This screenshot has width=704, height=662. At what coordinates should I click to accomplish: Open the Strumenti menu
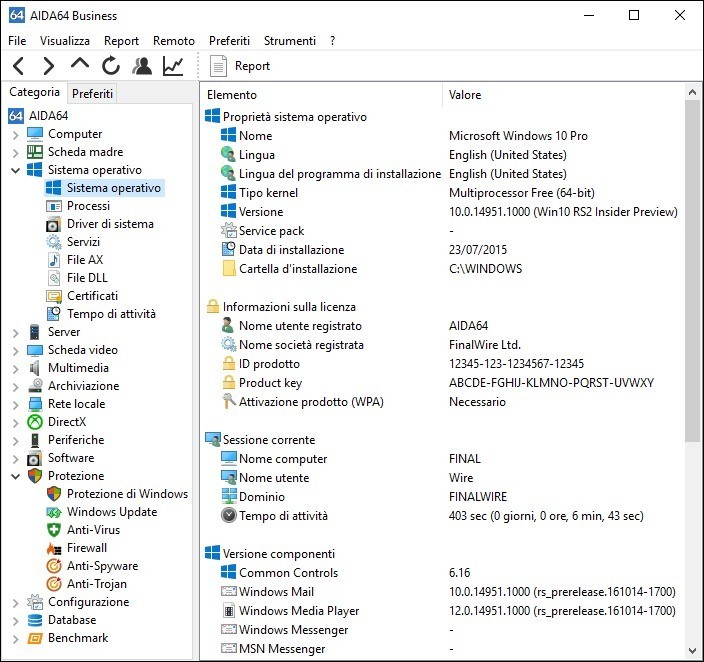click(289, 41)
